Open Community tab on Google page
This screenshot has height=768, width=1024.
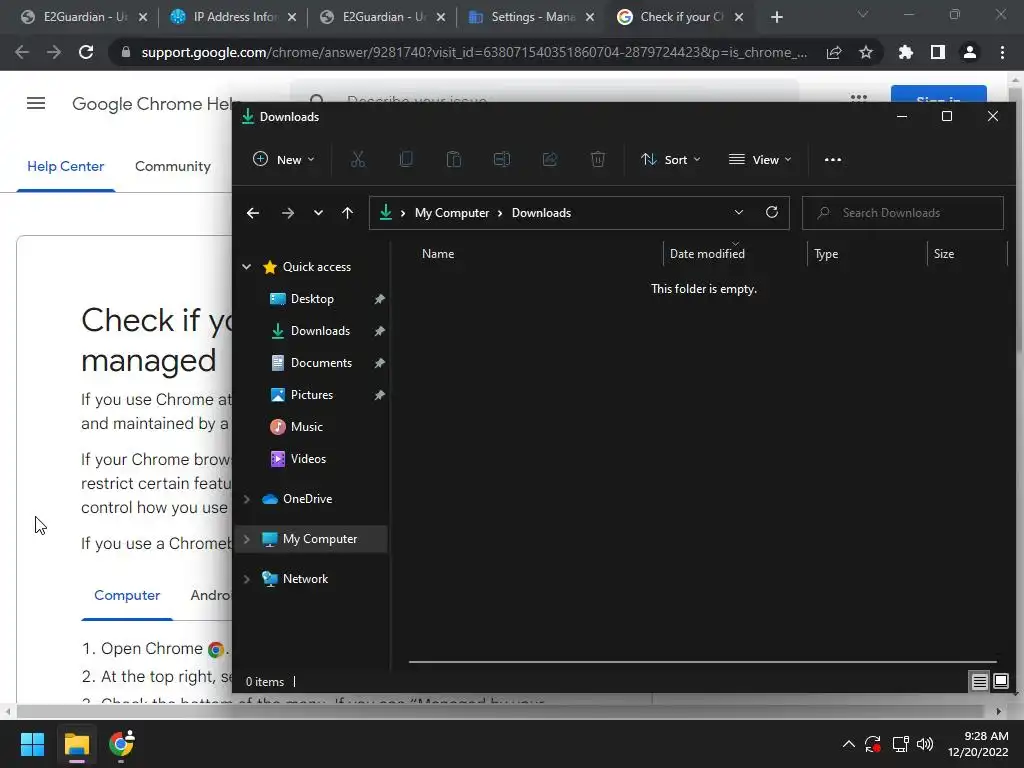172,166
